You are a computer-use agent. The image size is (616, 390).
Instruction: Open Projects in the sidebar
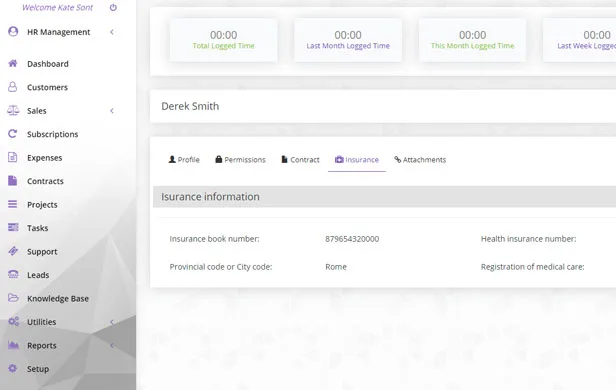[42, 205]
